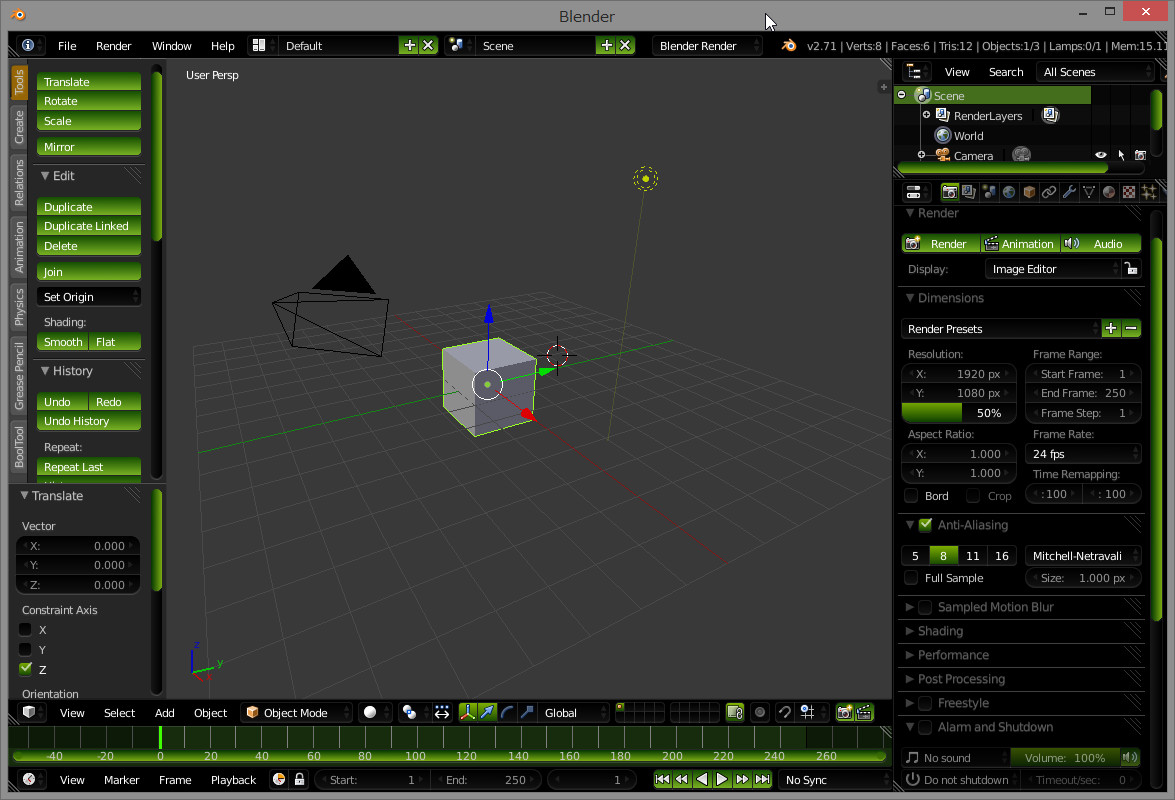Click the Blender logo beside version info
The image size is (1175, 800).
(x=788, y=46)
